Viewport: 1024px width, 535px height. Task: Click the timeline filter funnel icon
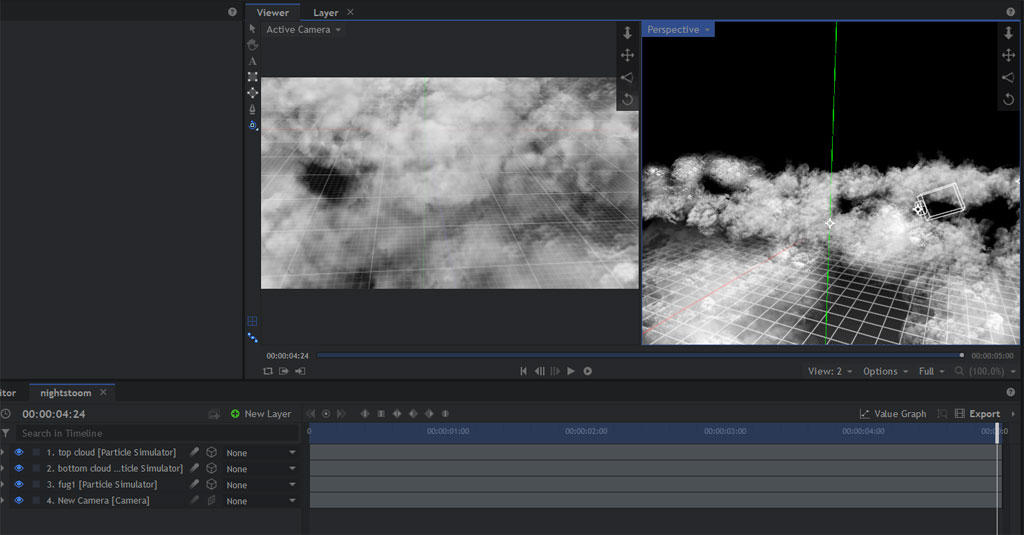tap(6, 433)
